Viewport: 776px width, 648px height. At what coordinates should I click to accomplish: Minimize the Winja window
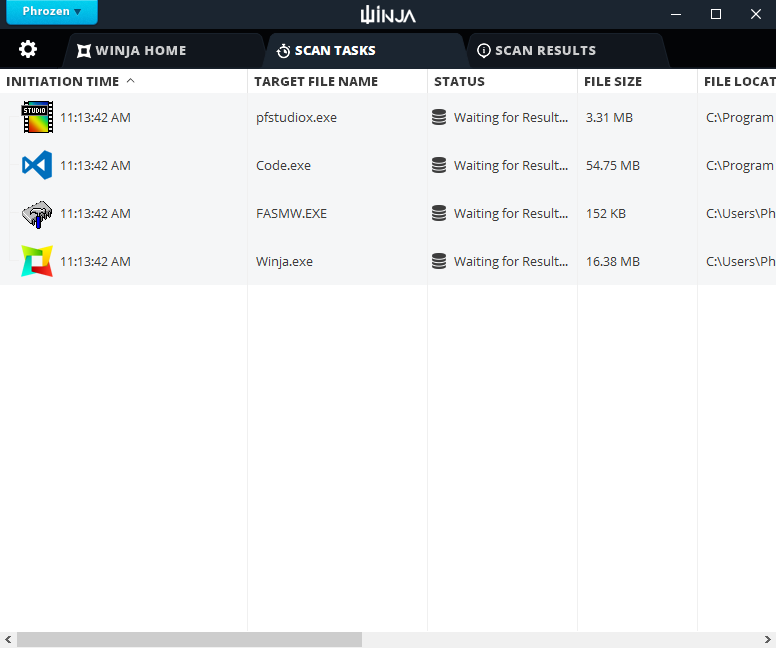[x=676, y=14]
